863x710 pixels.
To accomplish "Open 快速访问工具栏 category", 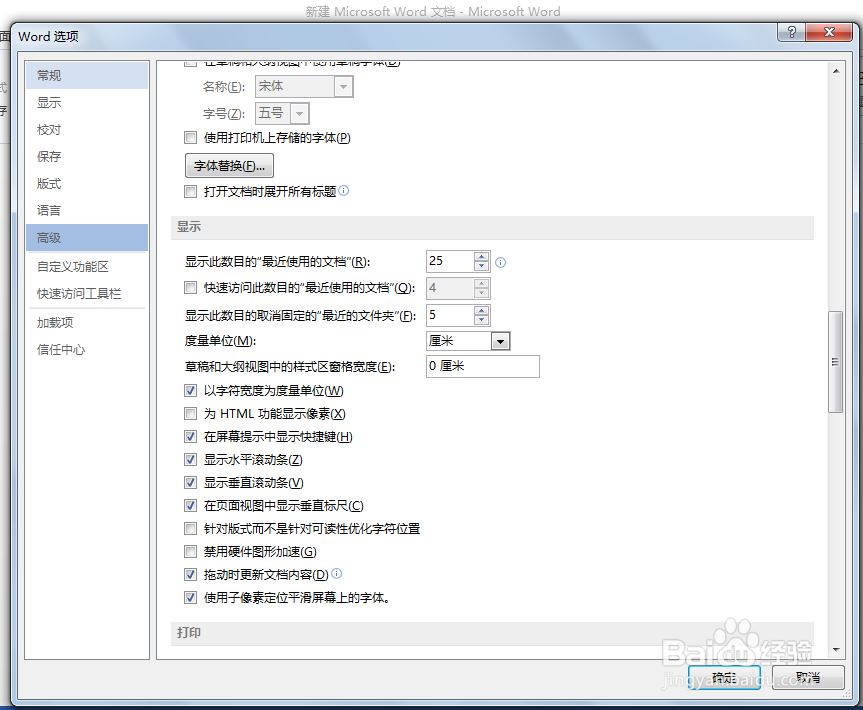I will pyautogui.click(x=87, y=294).
